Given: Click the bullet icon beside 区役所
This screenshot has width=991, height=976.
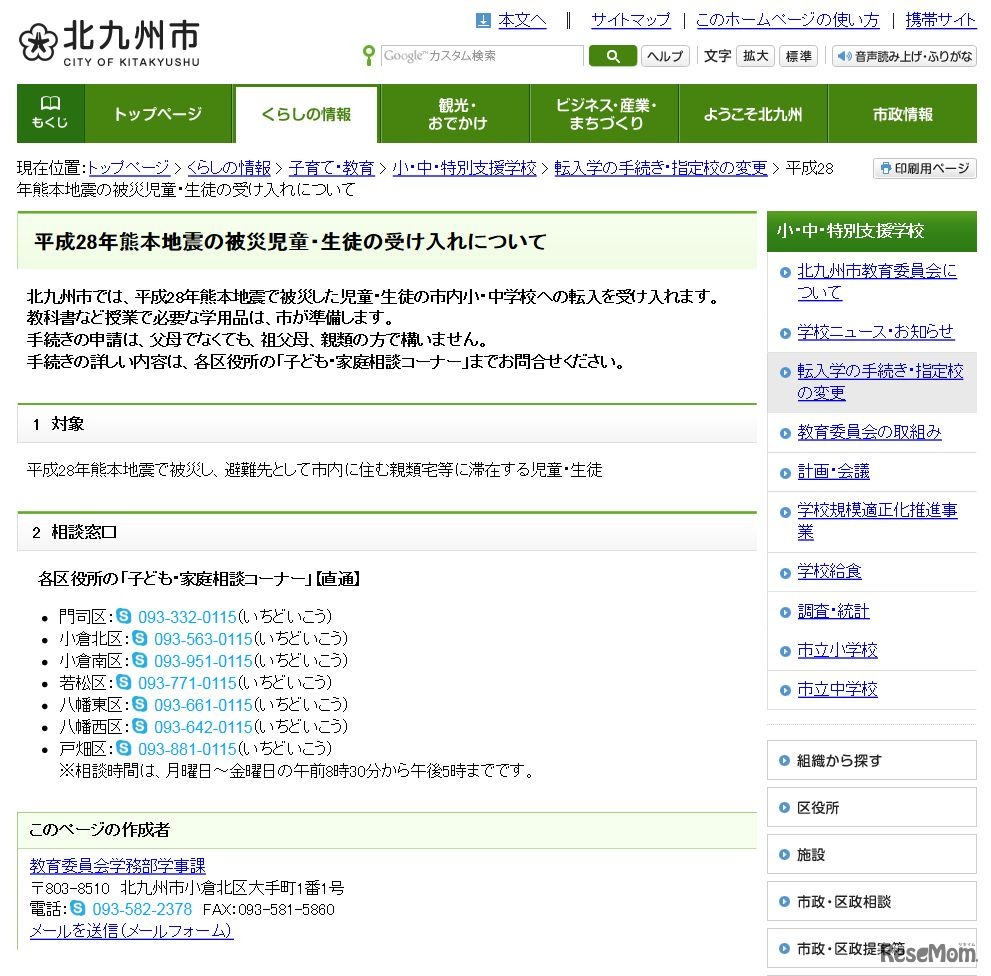Looking at the screenshot, I should (784, 807).
